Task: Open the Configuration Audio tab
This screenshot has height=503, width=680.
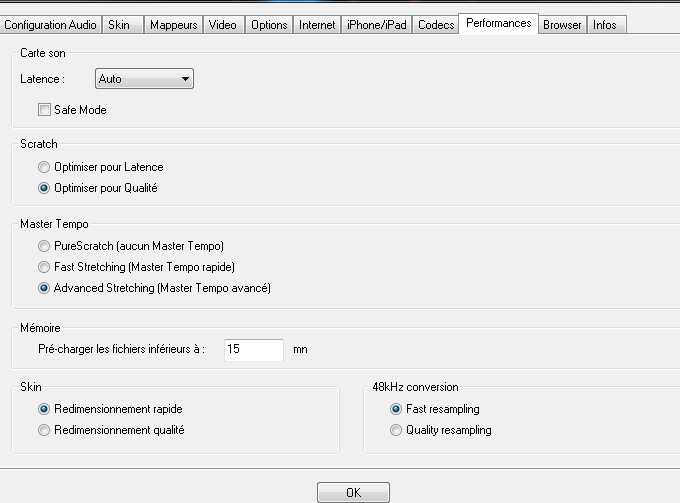Action: 50,25
